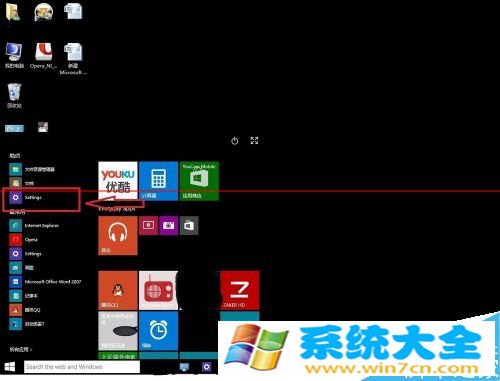The image size is (500, 381).
Task: Select the highlighted Settings item
Action: [x=41, y=198]
